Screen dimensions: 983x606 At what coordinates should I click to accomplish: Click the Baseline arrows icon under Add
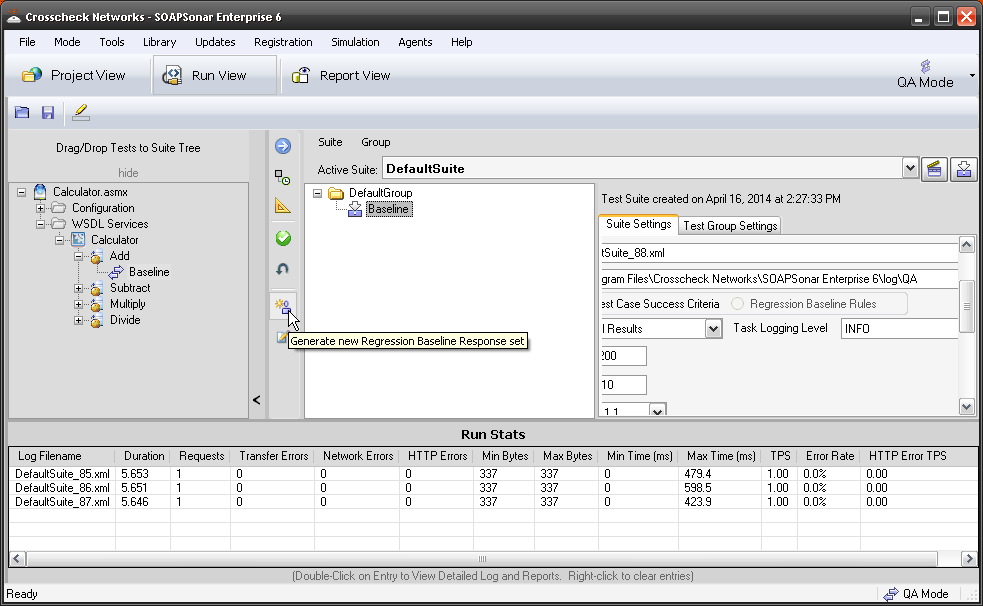(x=116, y=272)
